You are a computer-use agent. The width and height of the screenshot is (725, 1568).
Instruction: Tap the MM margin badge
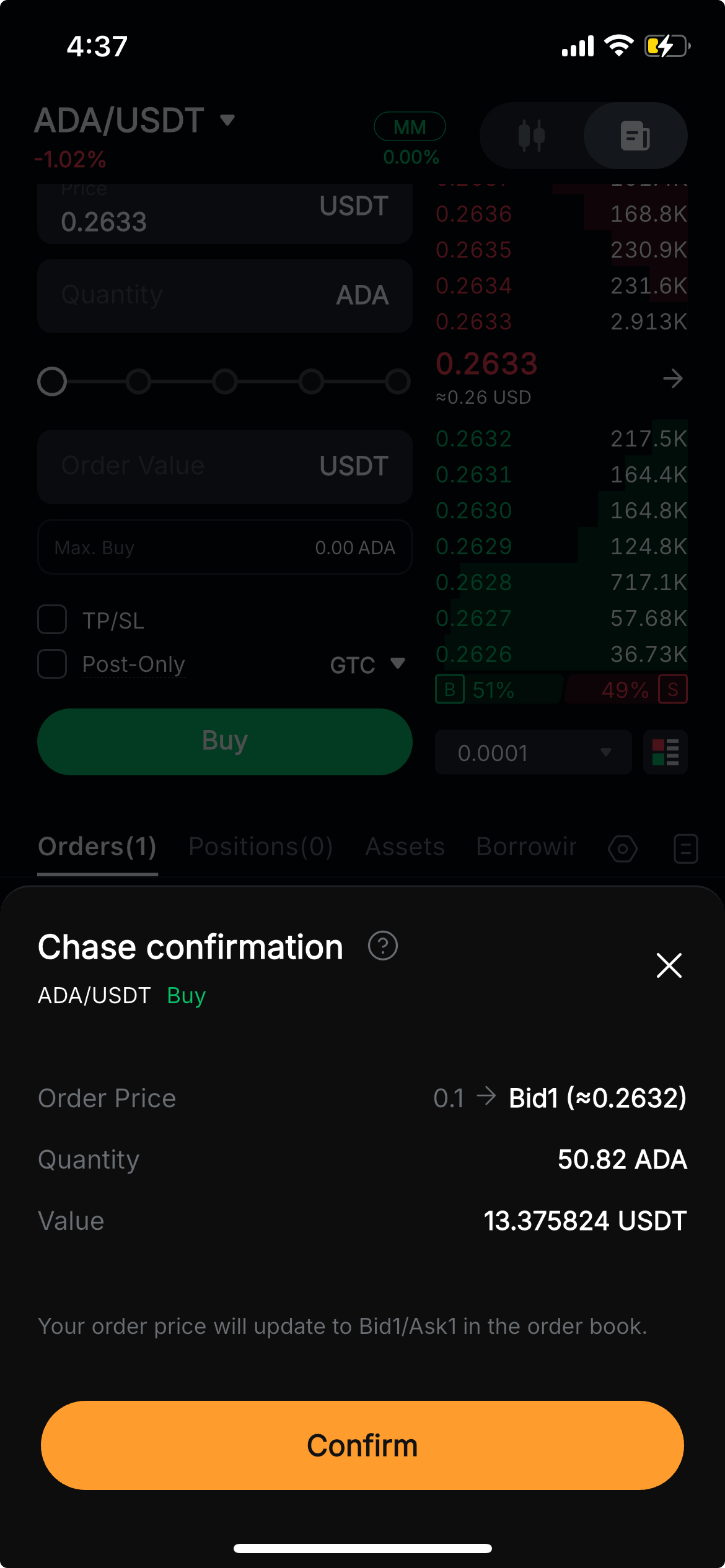click(x=410, y=127)
